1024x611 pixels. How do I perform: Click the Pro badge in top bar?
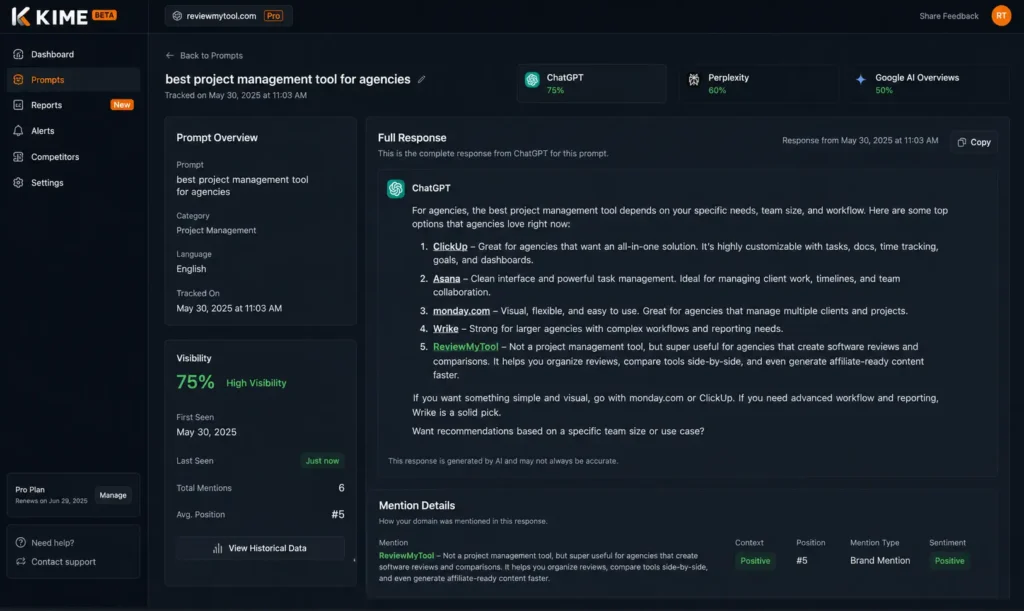pos(274,16)
